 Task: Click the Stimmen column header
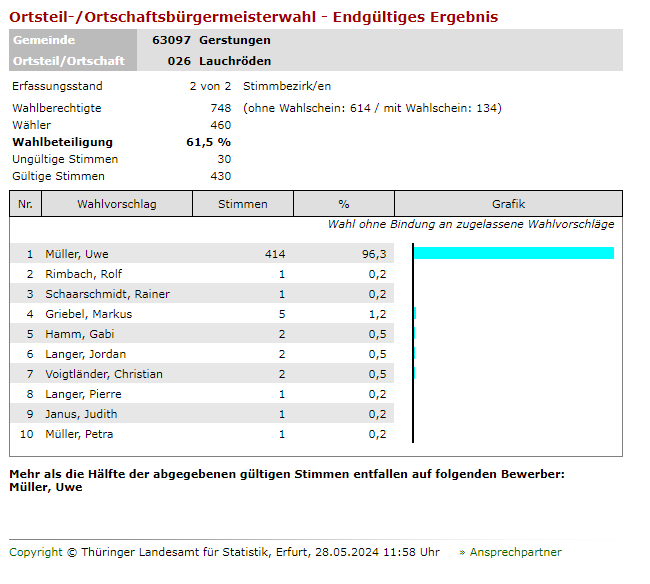point(243,204)
